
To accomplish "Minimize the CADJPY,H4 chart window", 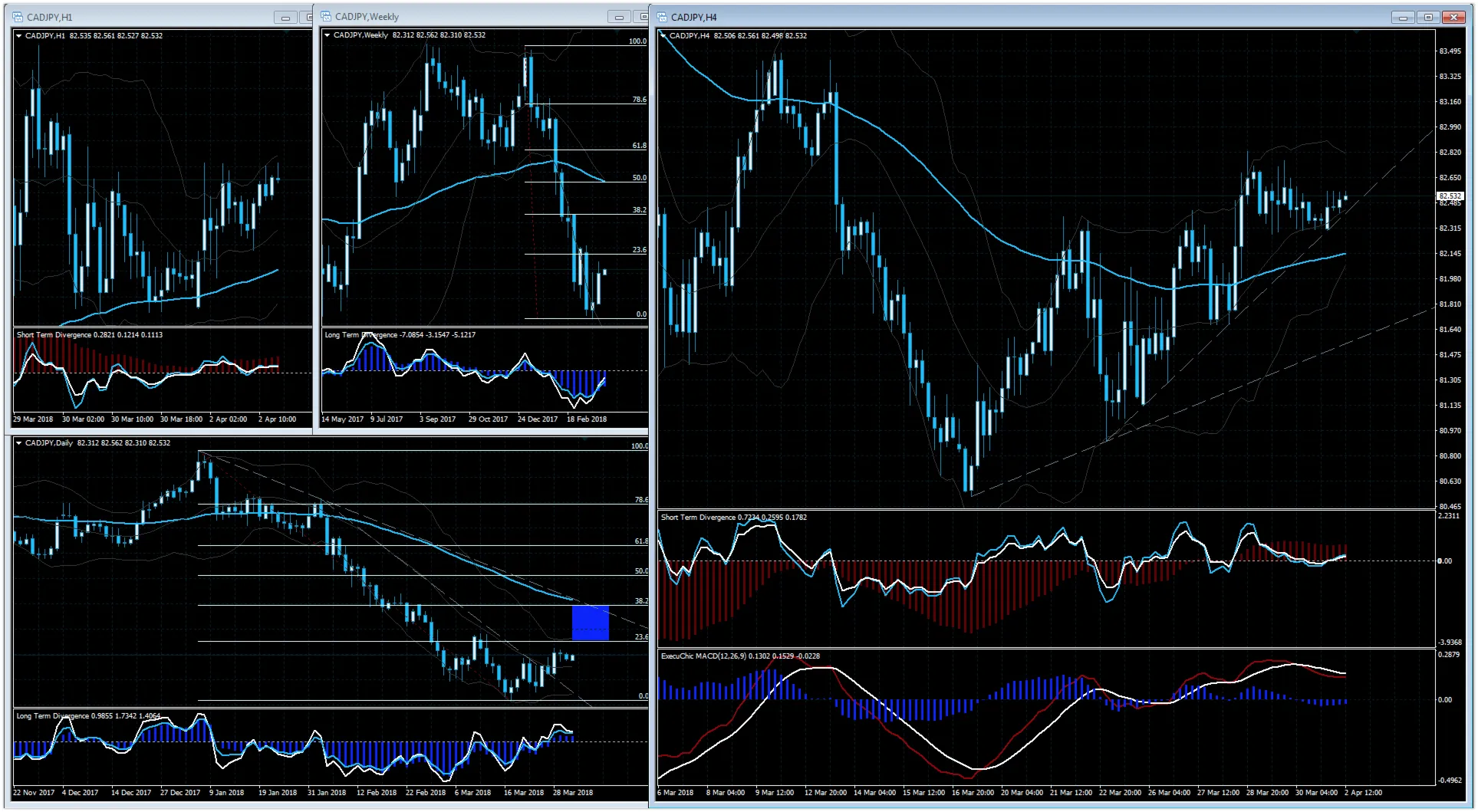I will click(1403, 18).
